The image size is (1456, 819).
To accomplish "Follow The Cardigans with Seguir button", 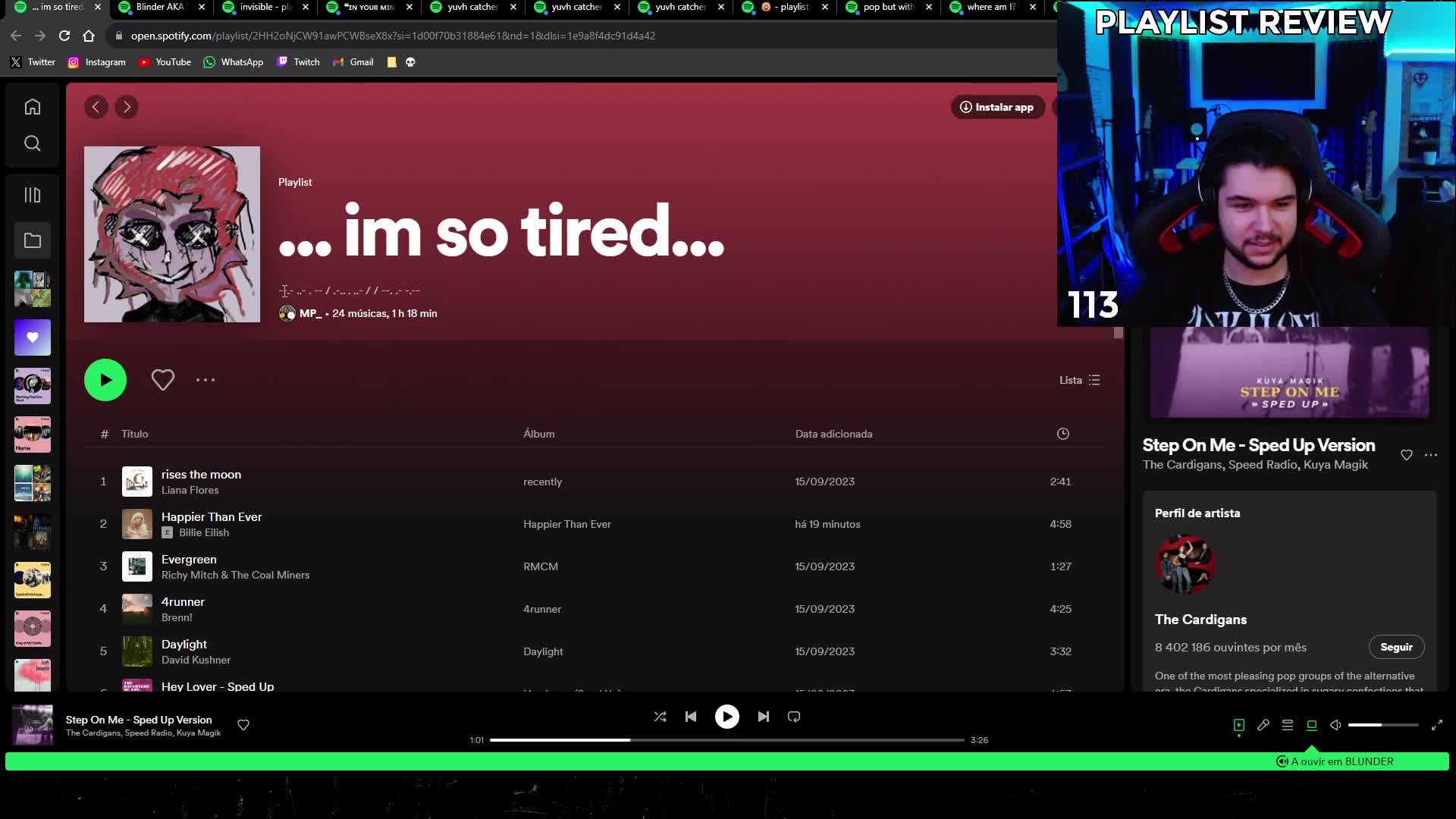I will (x=1397, y=647).
